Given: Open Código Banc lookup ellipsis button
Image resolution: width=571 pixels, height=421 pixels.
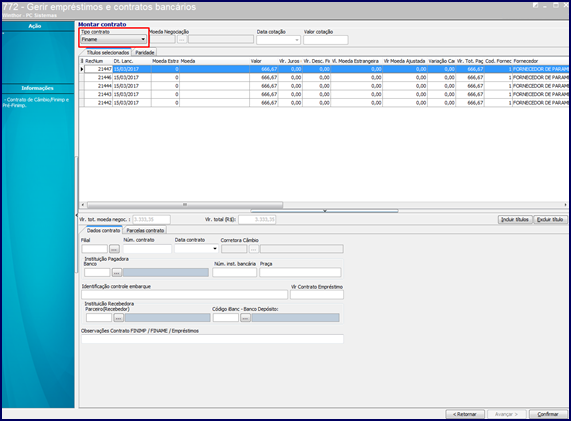Looking at the screenshot, I should click(245, 318).
